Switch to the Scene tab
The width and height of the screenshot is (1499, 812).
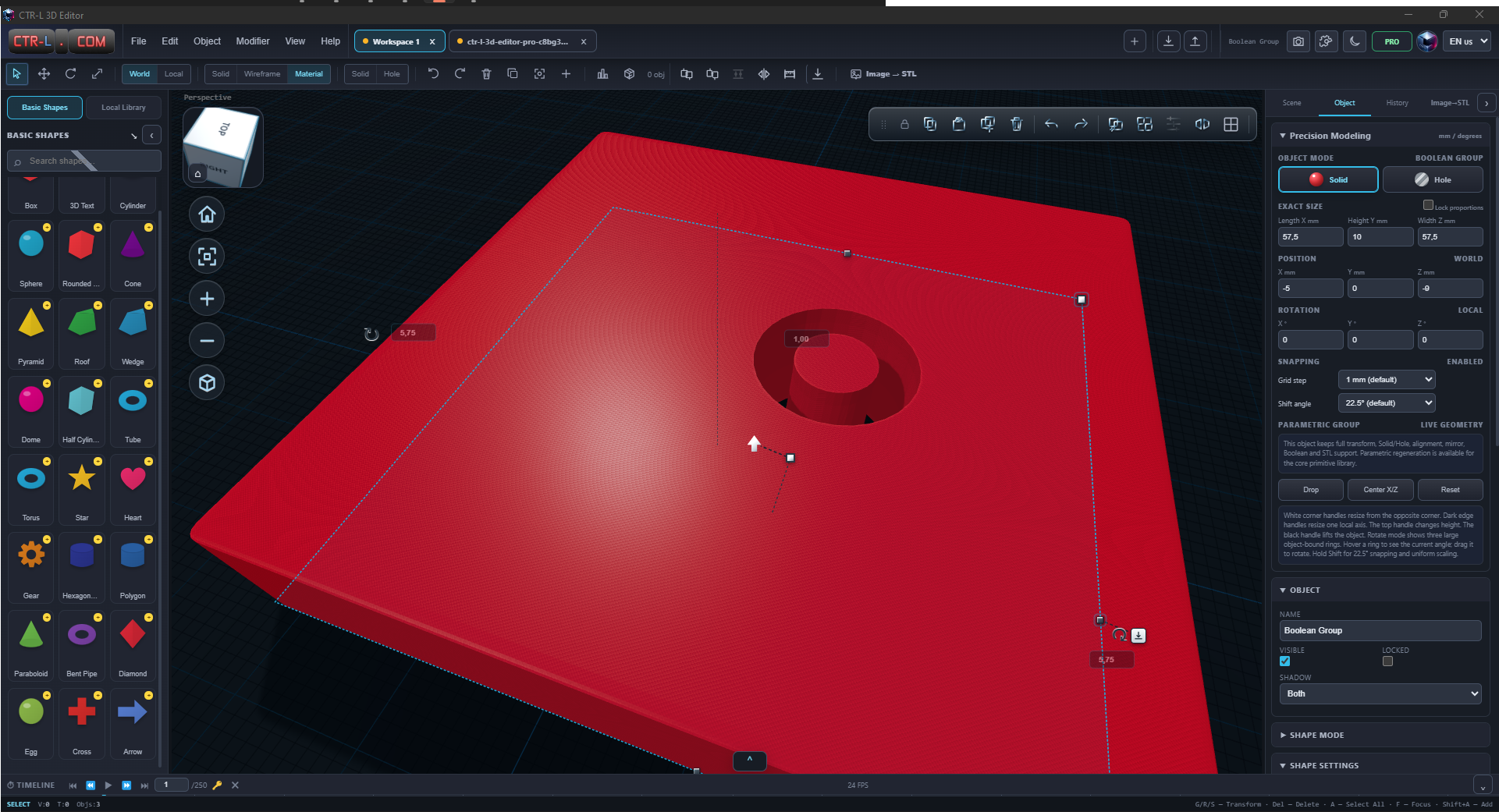[x=1291, y=103]
